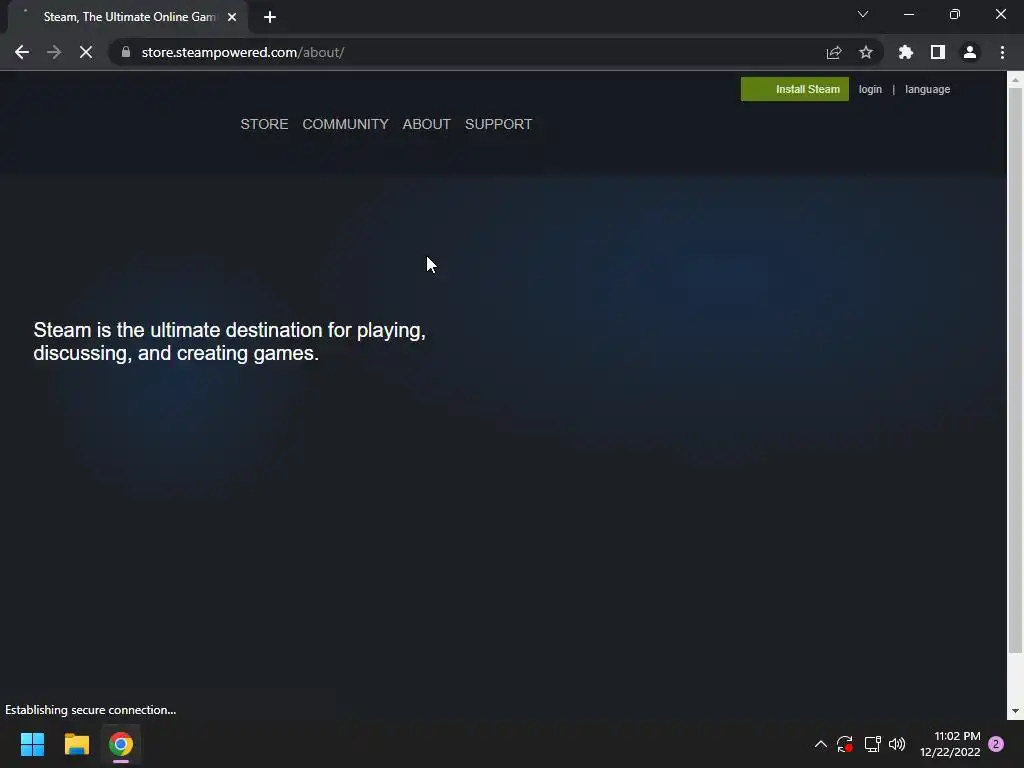Restore down the Chrome window

955,14
